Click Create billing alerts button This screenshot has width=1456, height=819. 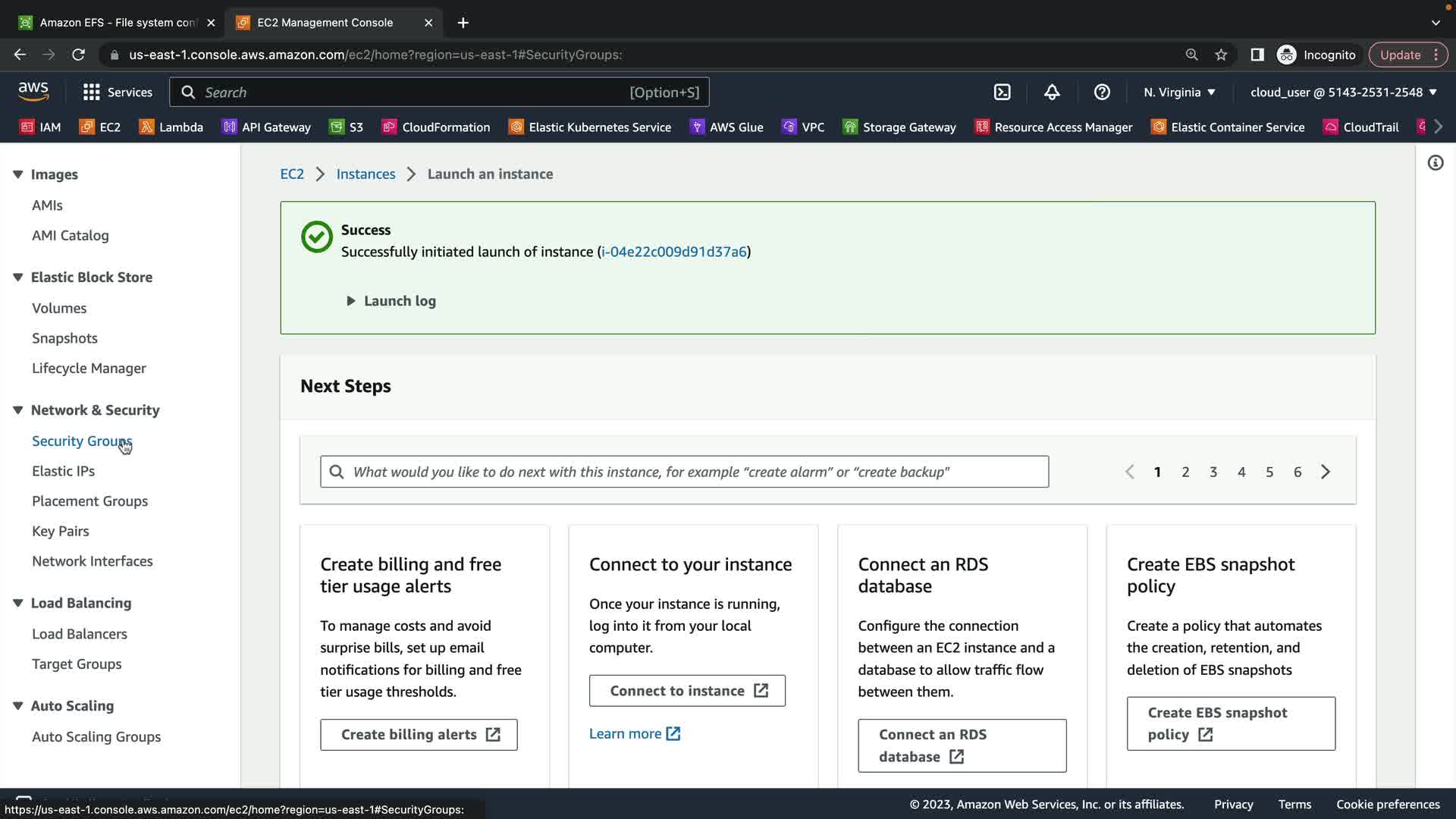(419, 735)
